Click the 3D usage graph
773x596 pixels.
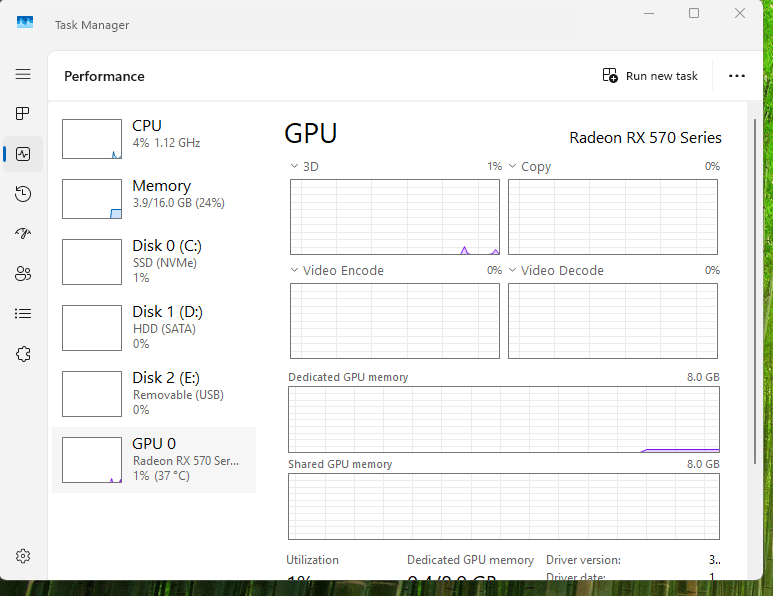tap(395, 217)
